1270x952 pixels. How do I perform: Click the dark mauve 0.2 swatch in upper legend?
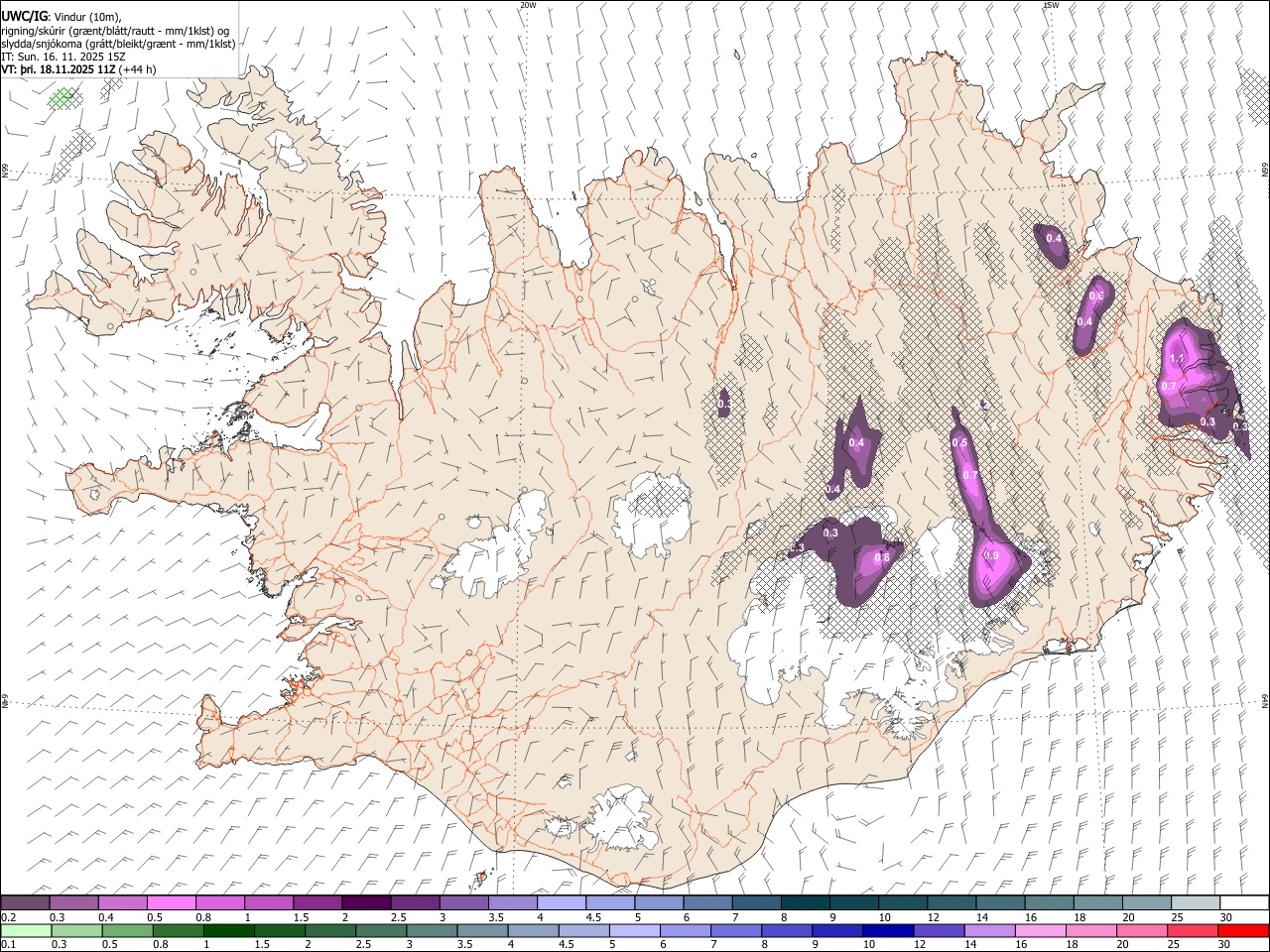click(25, 903)
